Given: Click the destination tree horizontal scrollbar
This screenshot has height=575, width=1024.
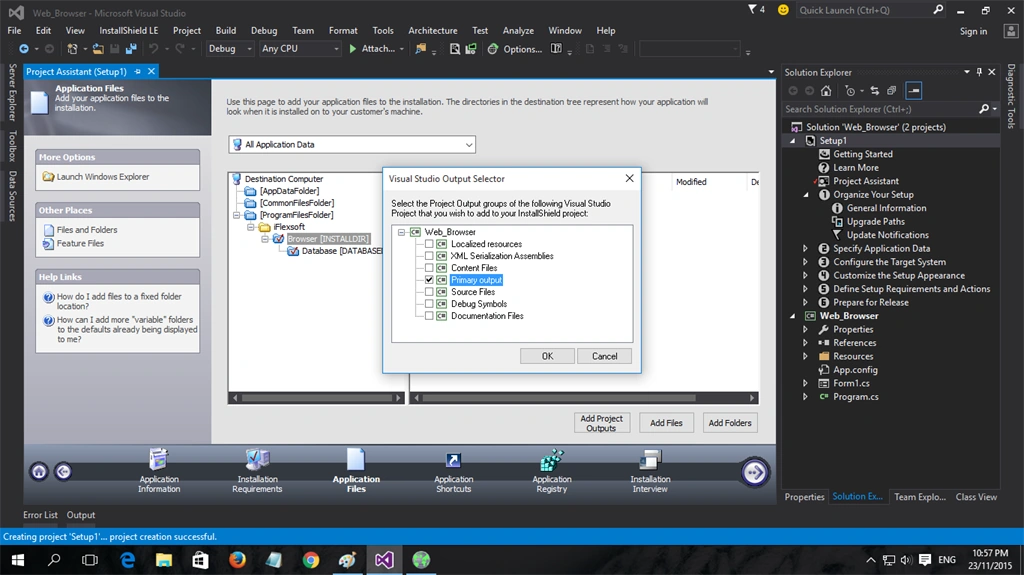Looking at the screenshot, I should click(x=317, y=397).
